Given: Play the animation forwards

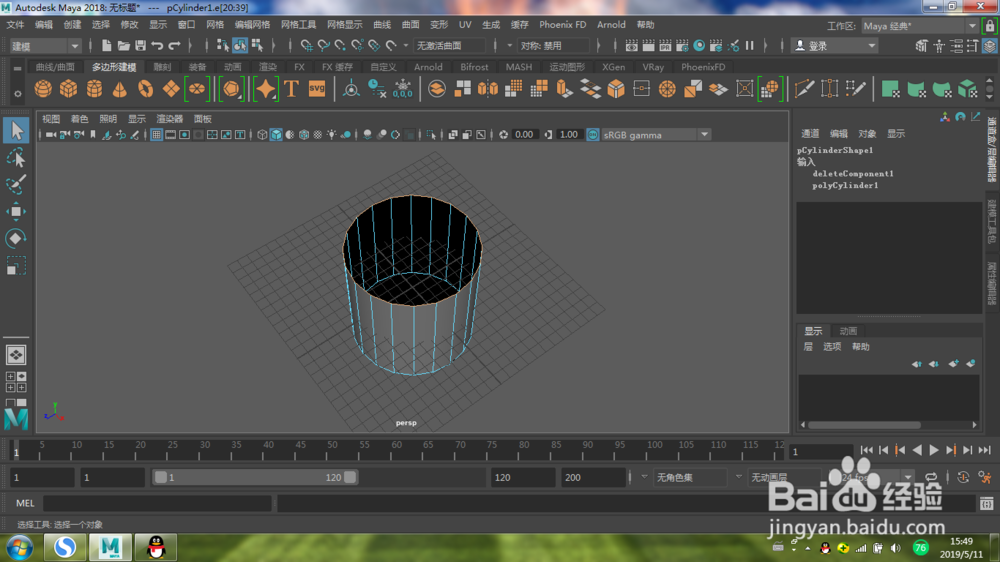Looking at the screenshot, I should (934, 450).
